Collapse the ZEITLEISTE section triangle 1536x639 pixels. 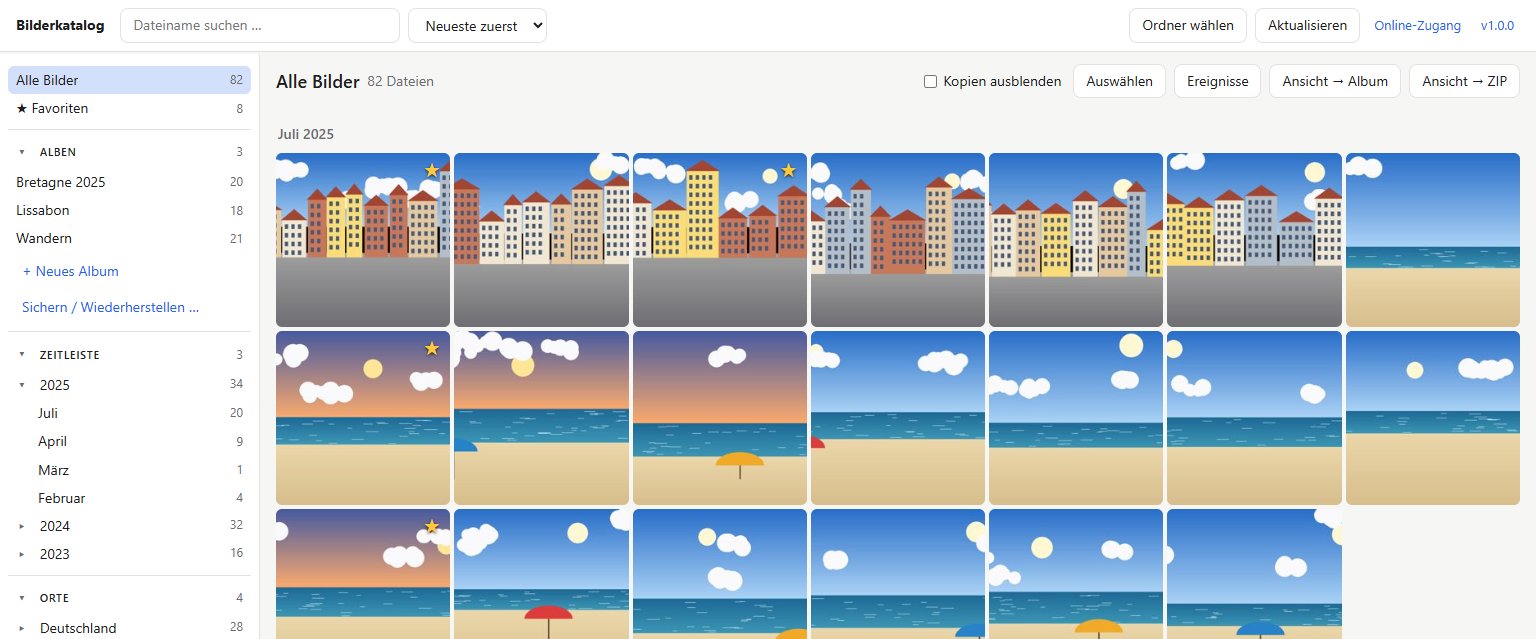pyautogui.click(x=22, y=355)
